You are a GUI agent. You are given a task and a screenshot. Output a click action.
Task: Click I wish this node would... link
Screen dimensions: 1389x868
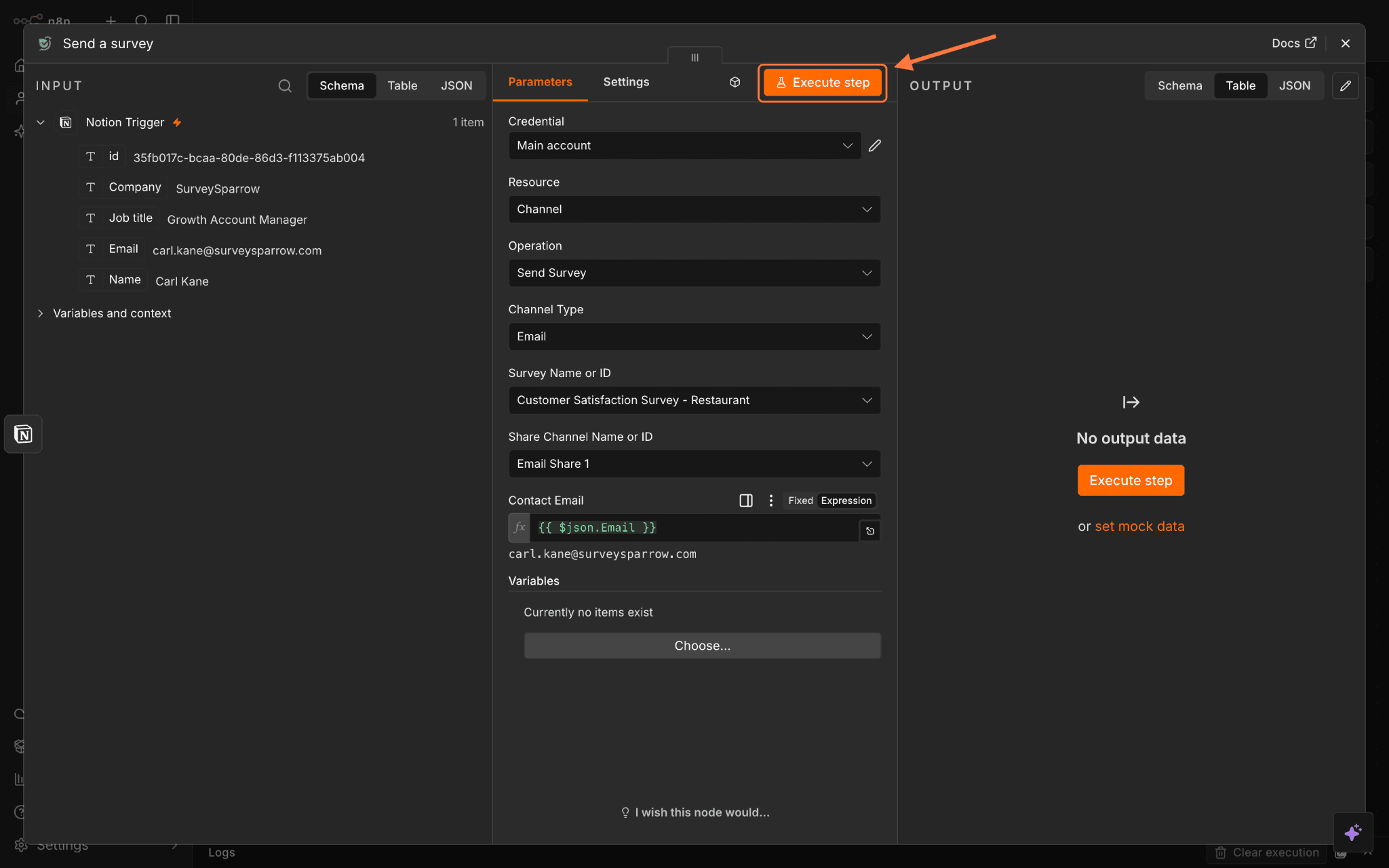pyautogui.click(x=695, y=812)
